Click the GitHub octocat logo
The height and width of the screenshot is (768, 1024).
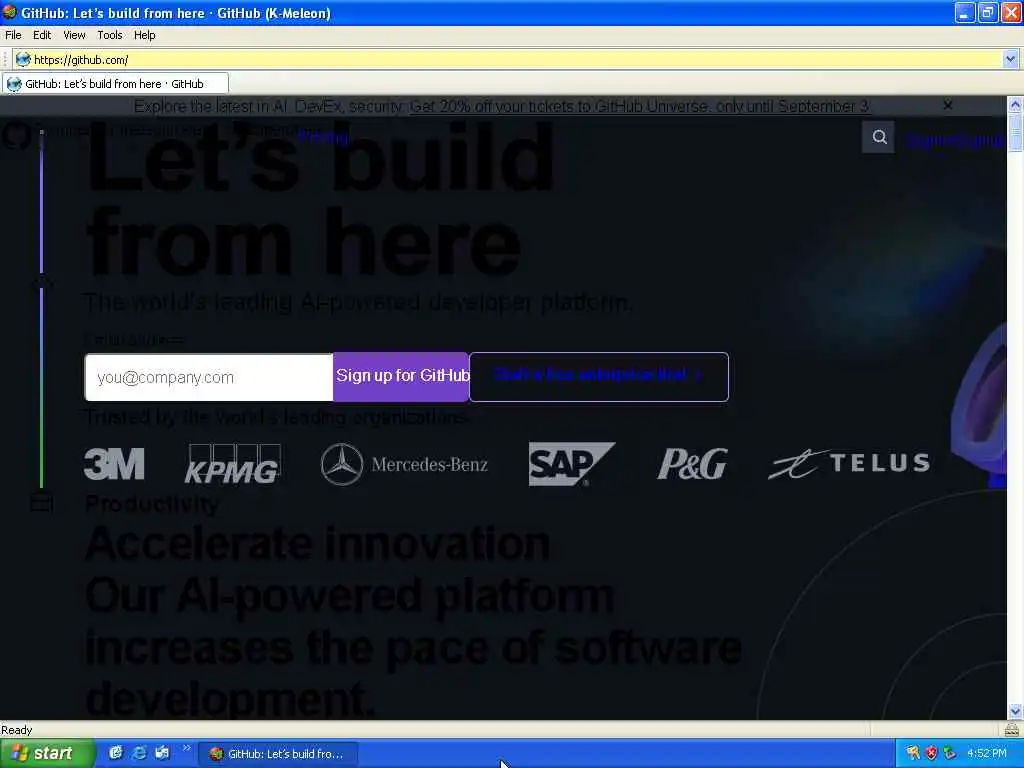16,135
